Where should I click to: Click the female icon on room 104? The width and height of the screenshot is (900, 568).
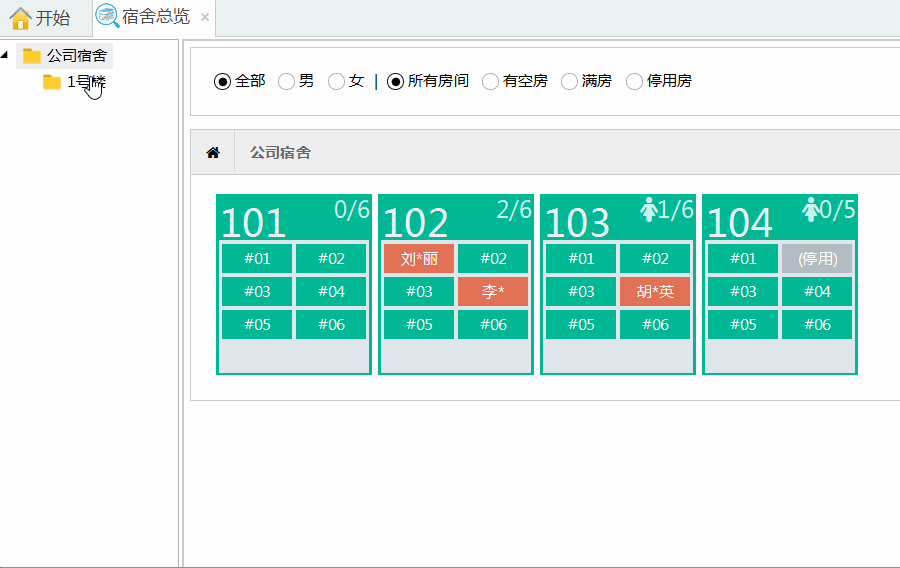(x=810, y=209)
